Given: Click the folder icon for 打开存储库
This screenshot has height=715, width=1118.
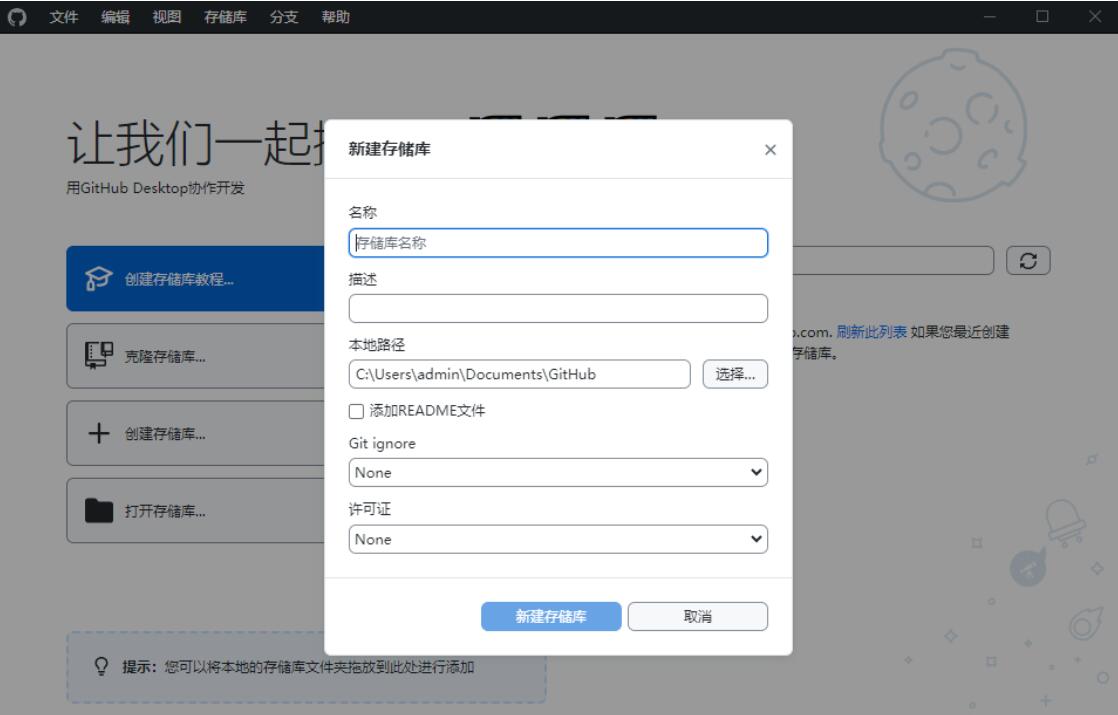Looking at the screenshot, I should [x=99, y=511].
